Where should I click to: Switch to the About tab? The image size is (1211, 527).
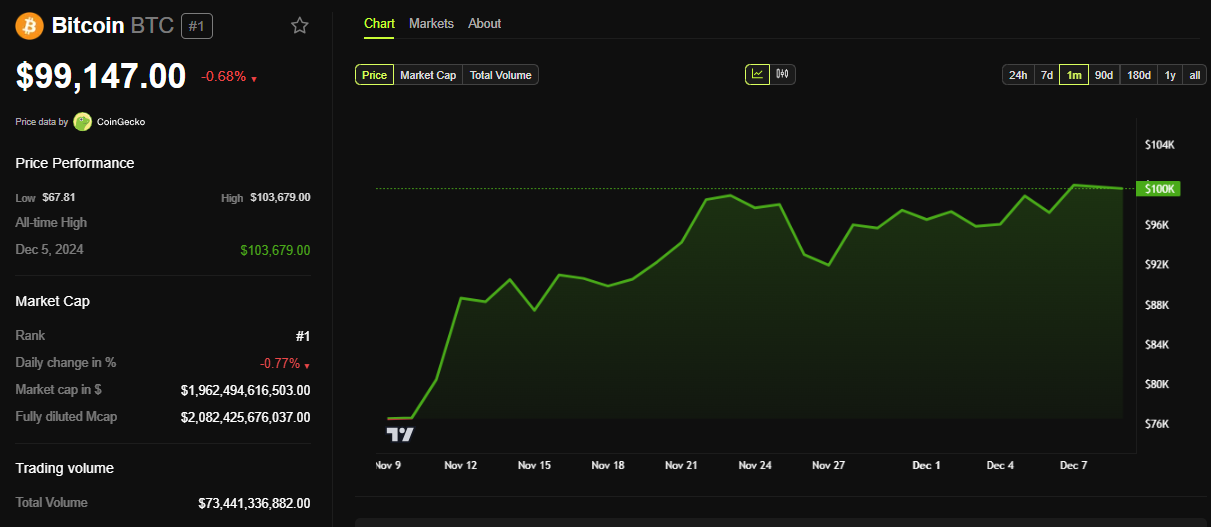(485, 24)
